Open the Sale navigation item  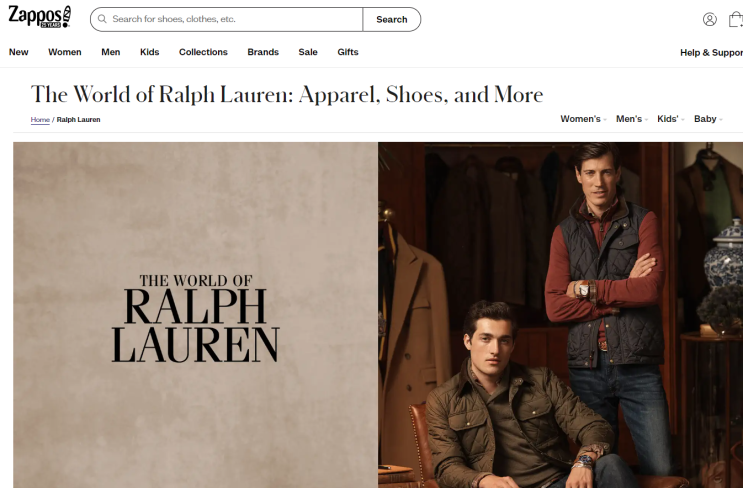[x=308, y=52]
